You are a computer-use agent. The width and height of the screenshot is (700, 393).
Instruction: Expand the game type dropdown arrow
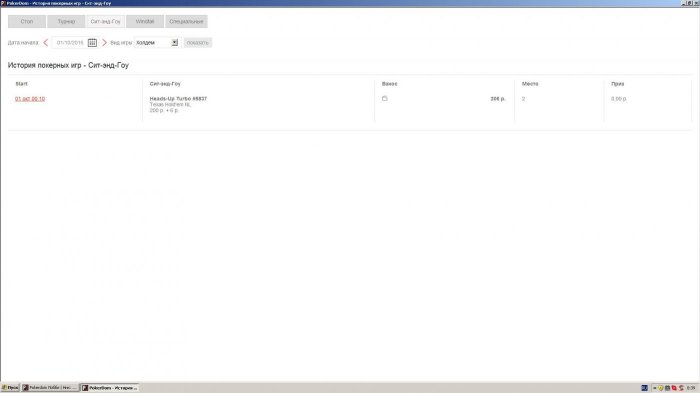tap(175, 42)
